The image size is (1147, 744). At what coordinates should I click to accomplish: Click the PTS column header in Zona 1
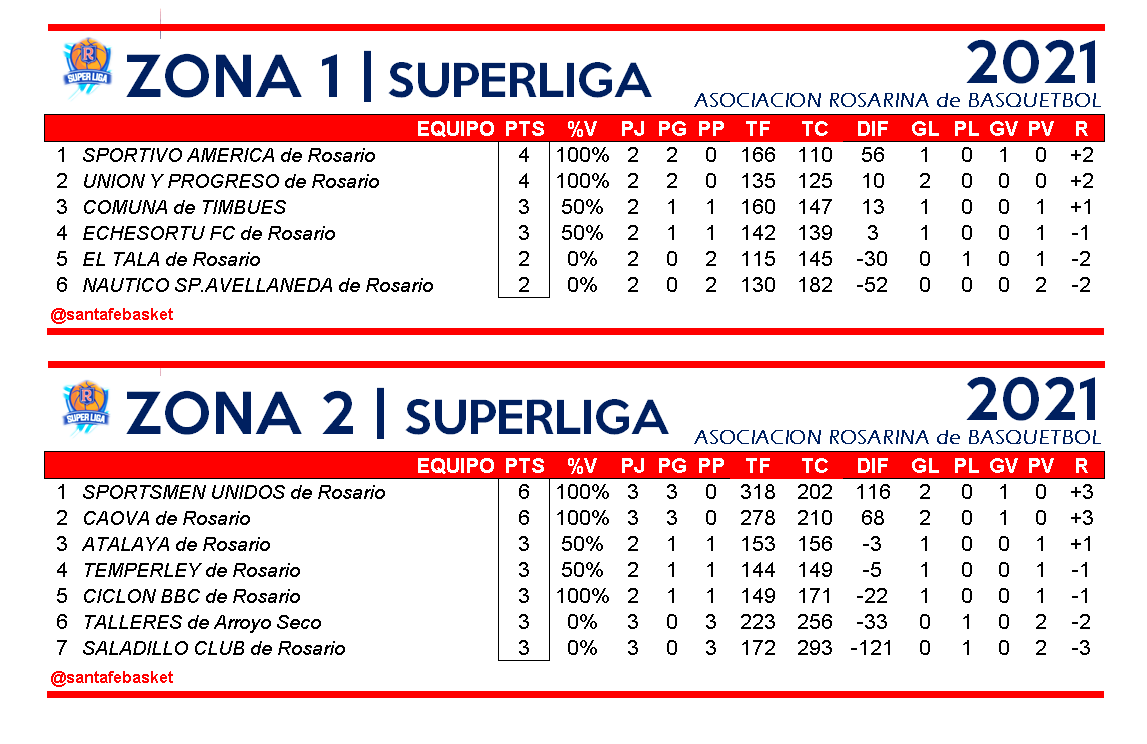pos(525,128)
